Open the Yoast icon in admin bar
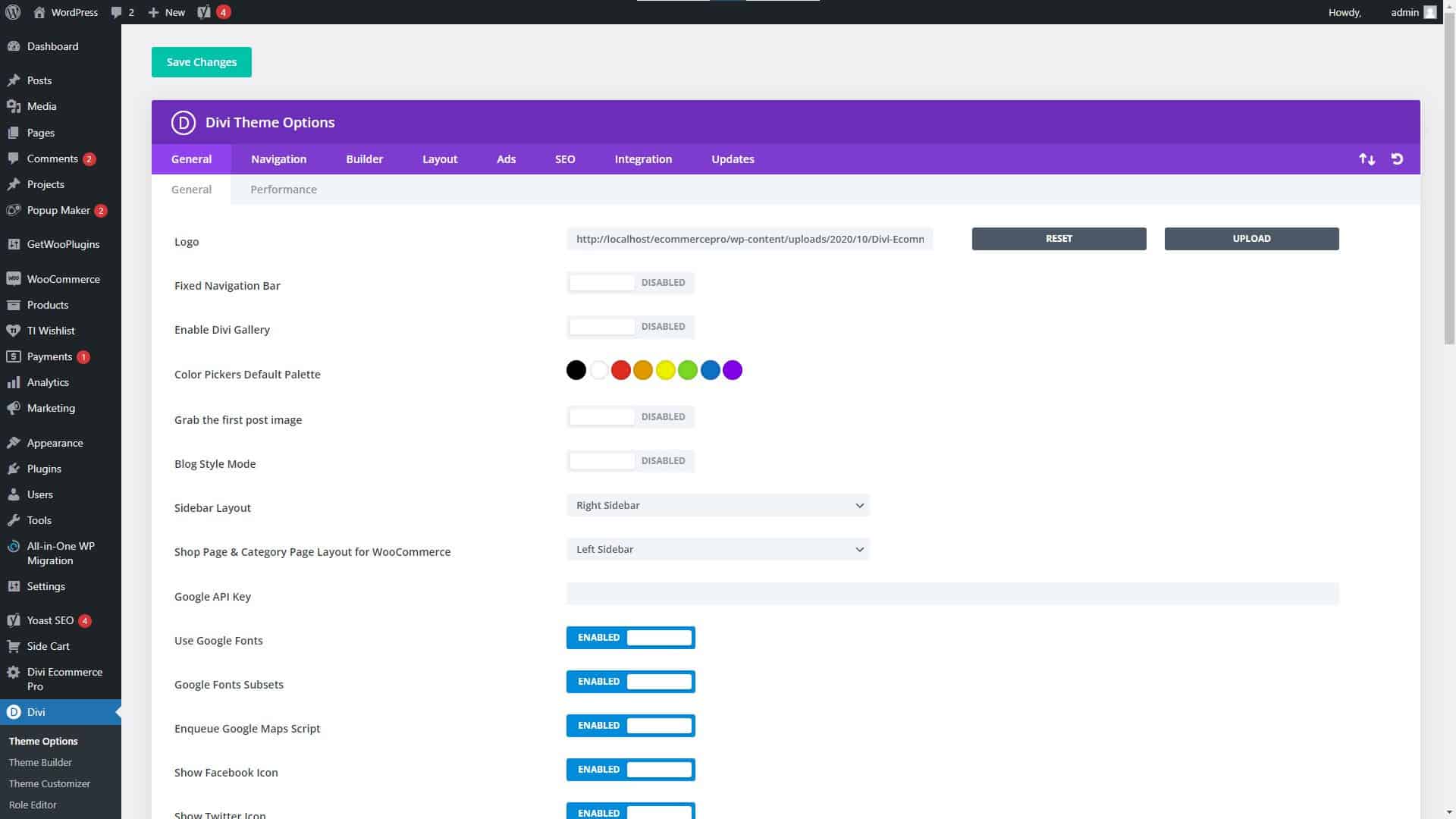Viewport: 1456px width, 819px height. [204, 12]
